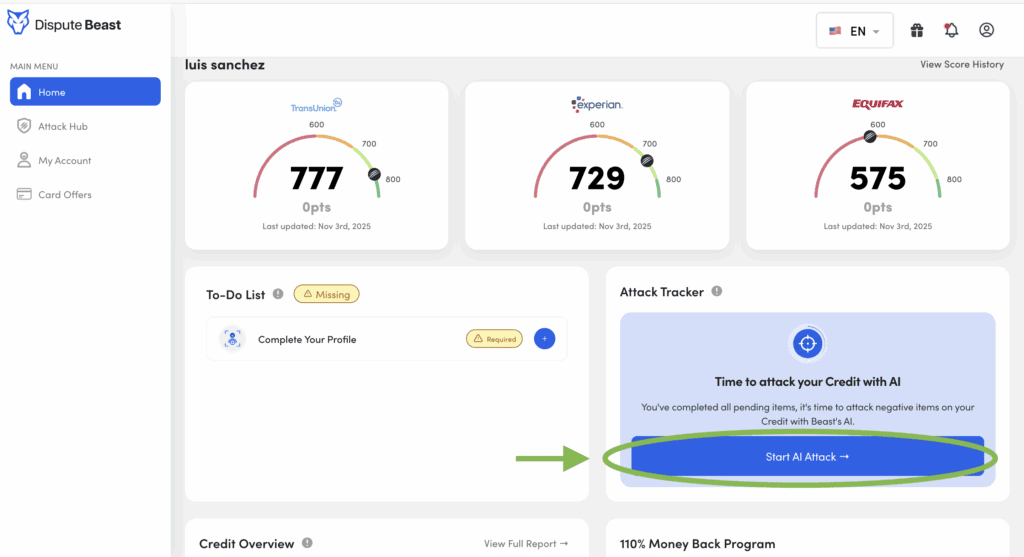Open the user profile icon
This screenshot has width=1024, height=557.
986,31
